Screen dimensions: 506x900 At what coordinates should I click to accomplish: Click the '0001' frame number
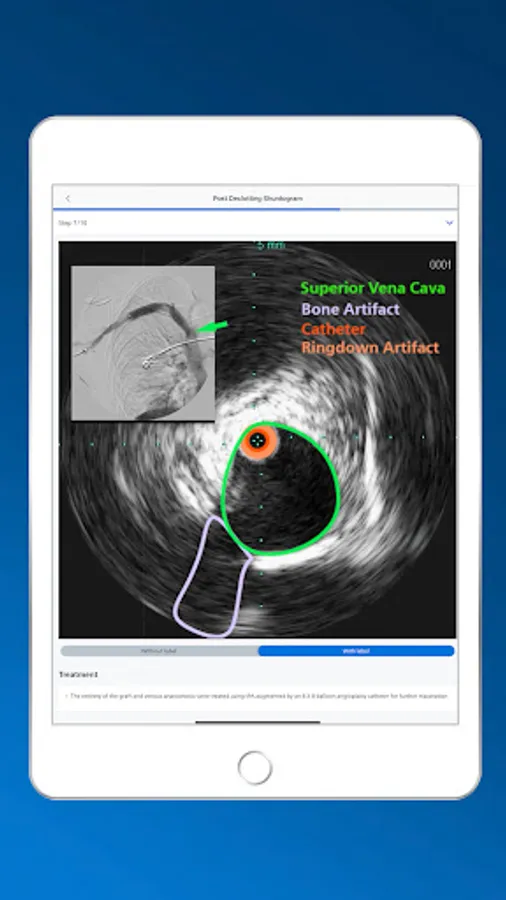(x=440, y=265)
